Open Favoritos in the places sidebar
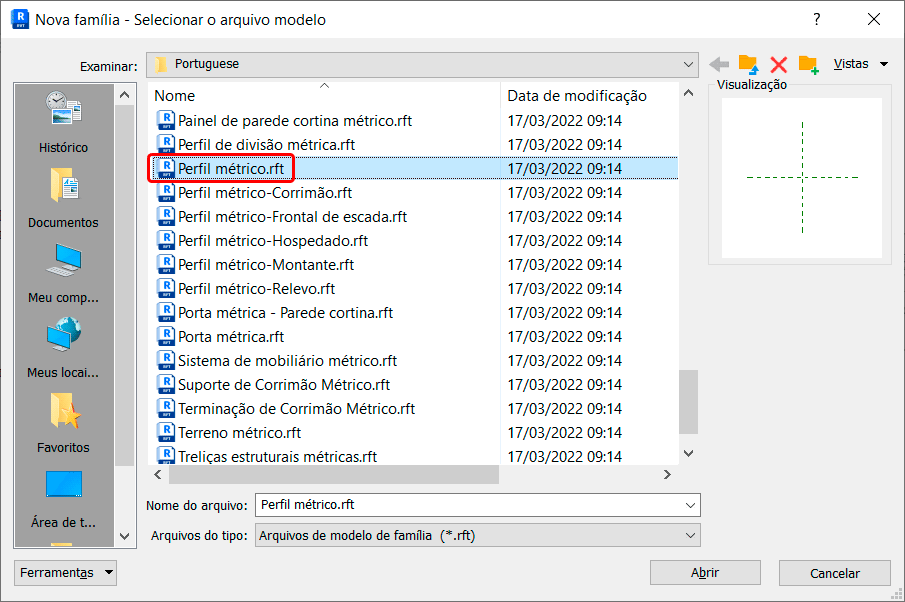 tap(63, 422)
